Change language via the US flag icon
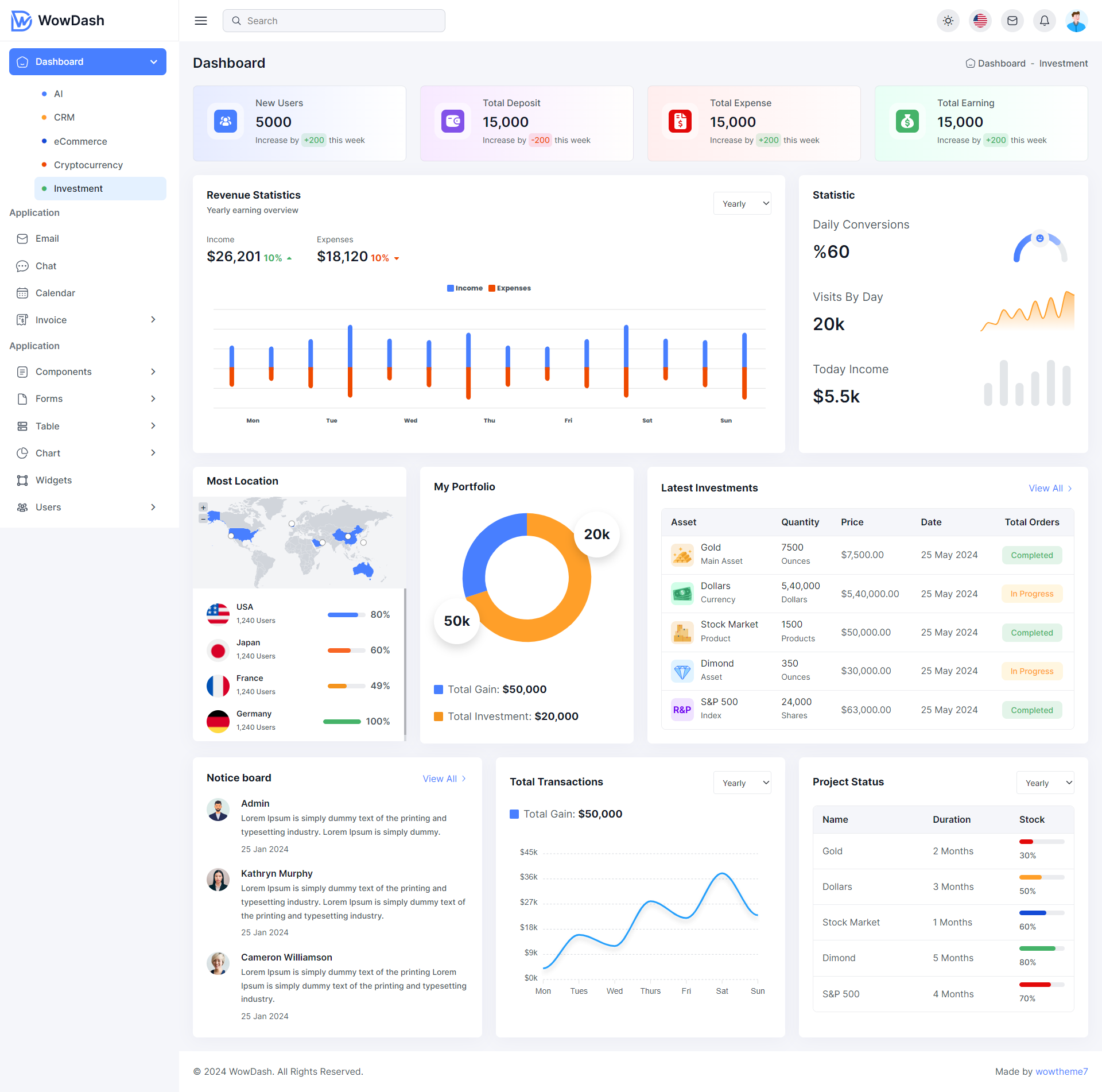Screen dimensions: 1102x1092 980,20
